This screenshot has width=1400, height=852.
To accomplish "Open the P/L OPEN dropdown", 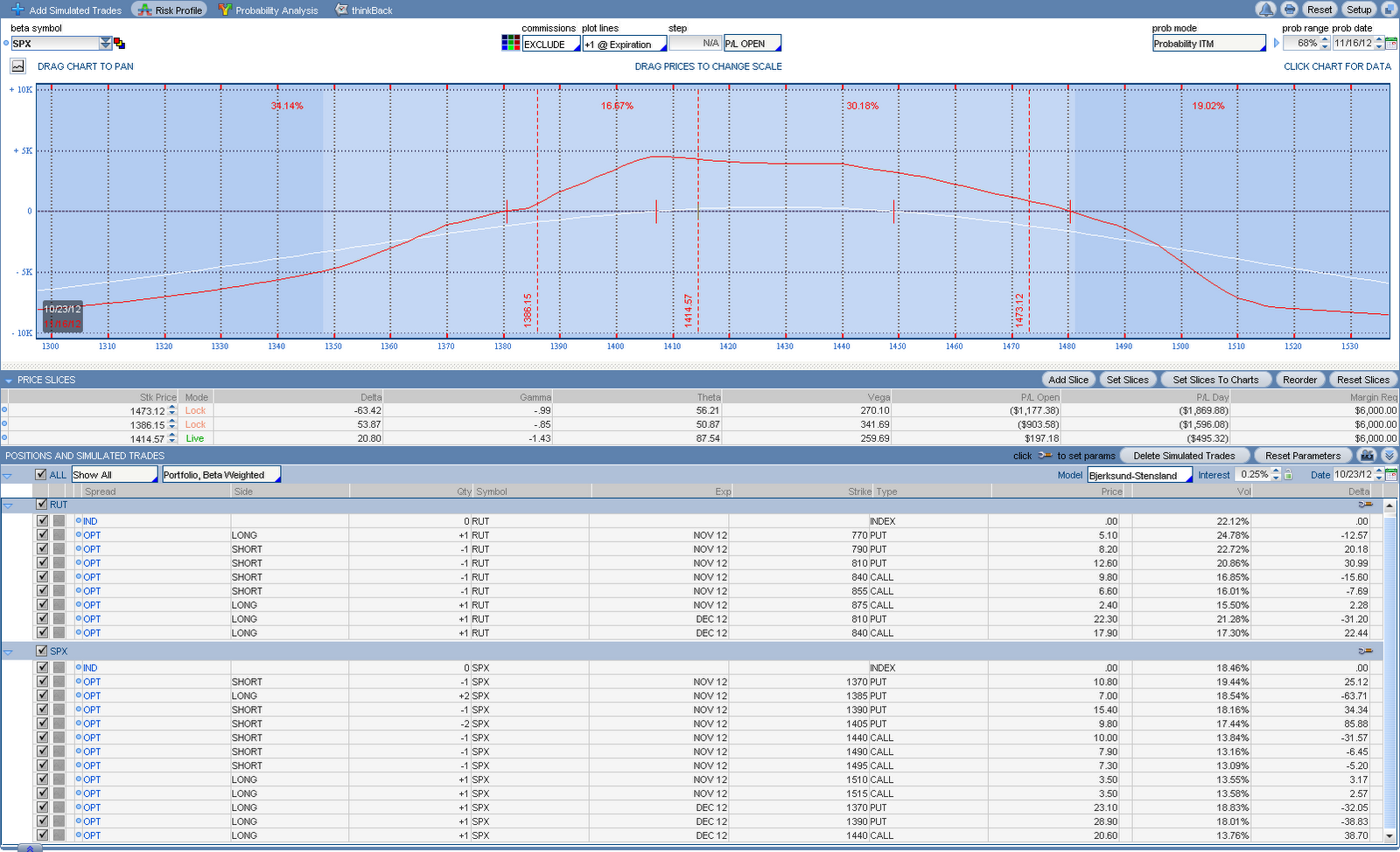I will coord(752,43).
